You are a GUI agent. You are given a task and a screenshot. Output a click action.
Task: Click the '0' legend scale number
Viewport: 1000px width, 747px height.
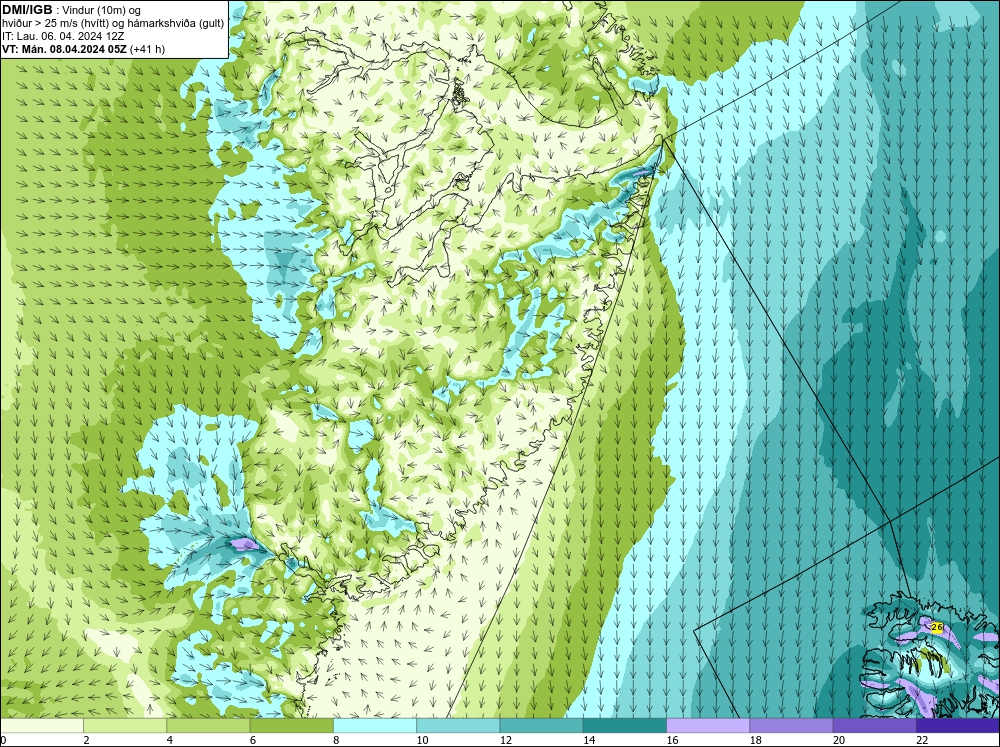tap(3, 740)
